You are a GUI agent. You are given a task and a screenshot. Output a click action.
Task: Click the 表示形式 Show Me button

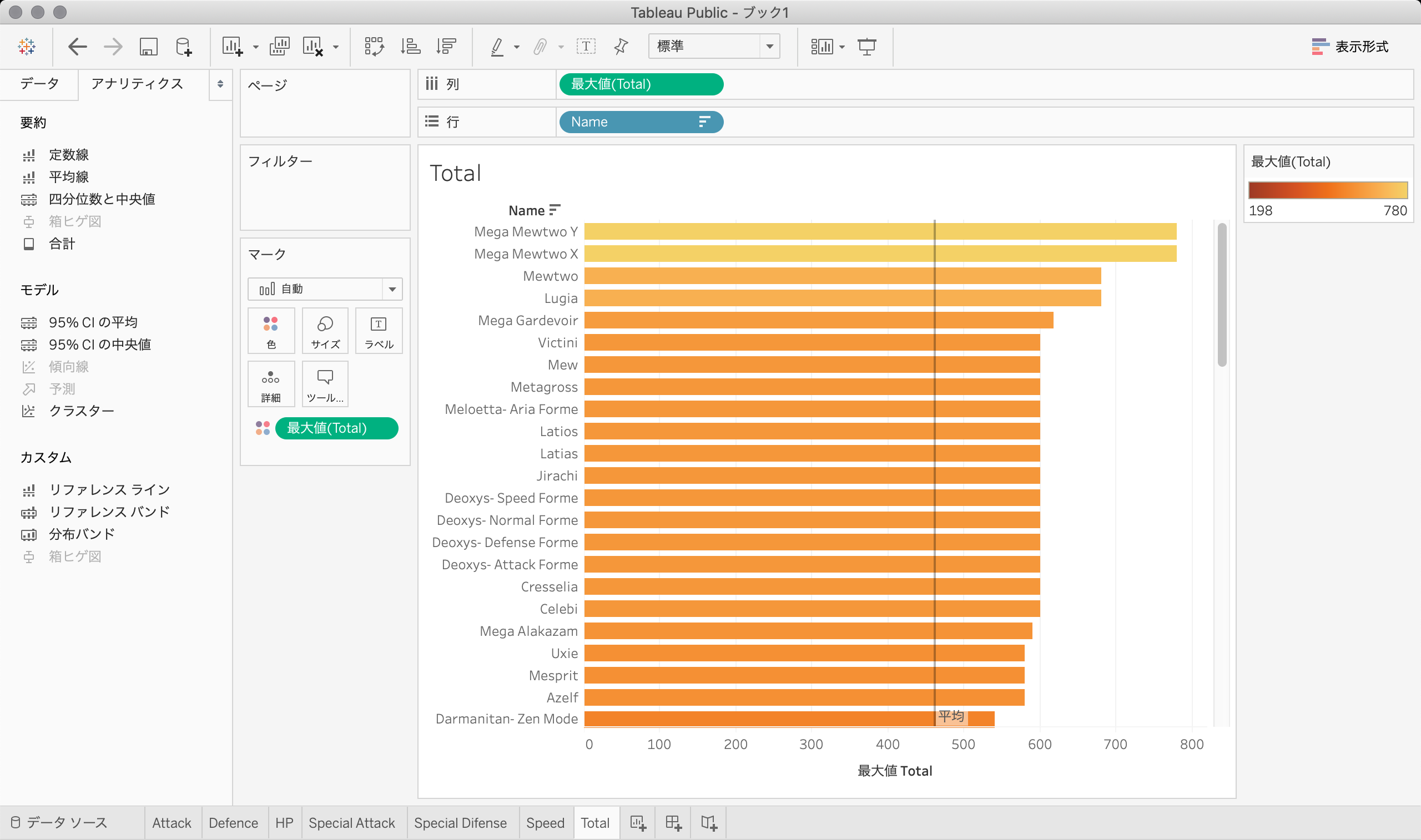coord(1351,47)
